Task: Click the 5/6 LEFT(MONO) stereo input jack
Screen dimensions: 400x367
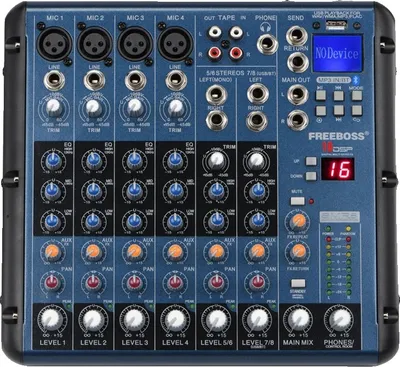Action: tap(216, 94)
